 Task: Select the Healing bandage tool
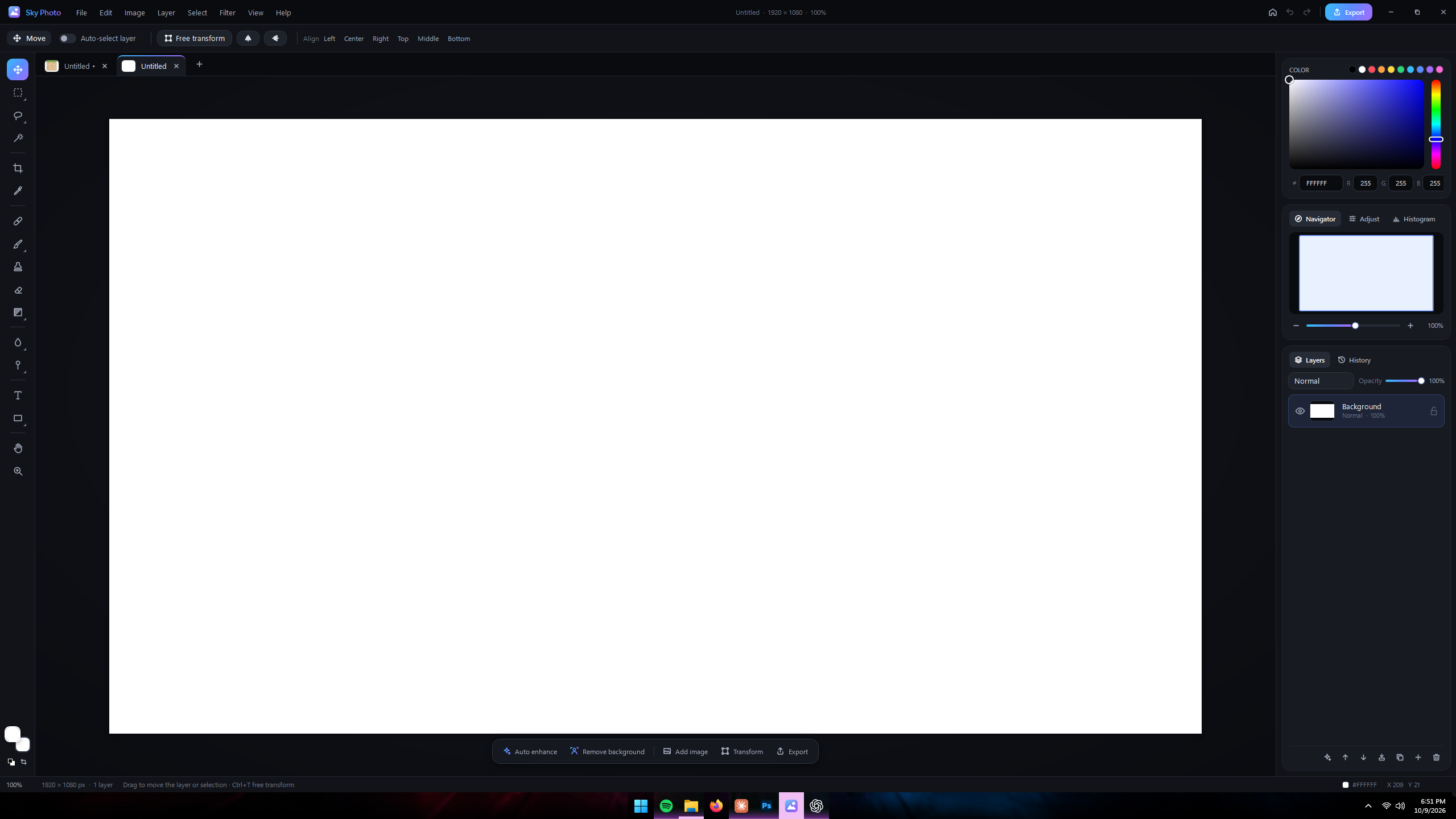[18, 221]
